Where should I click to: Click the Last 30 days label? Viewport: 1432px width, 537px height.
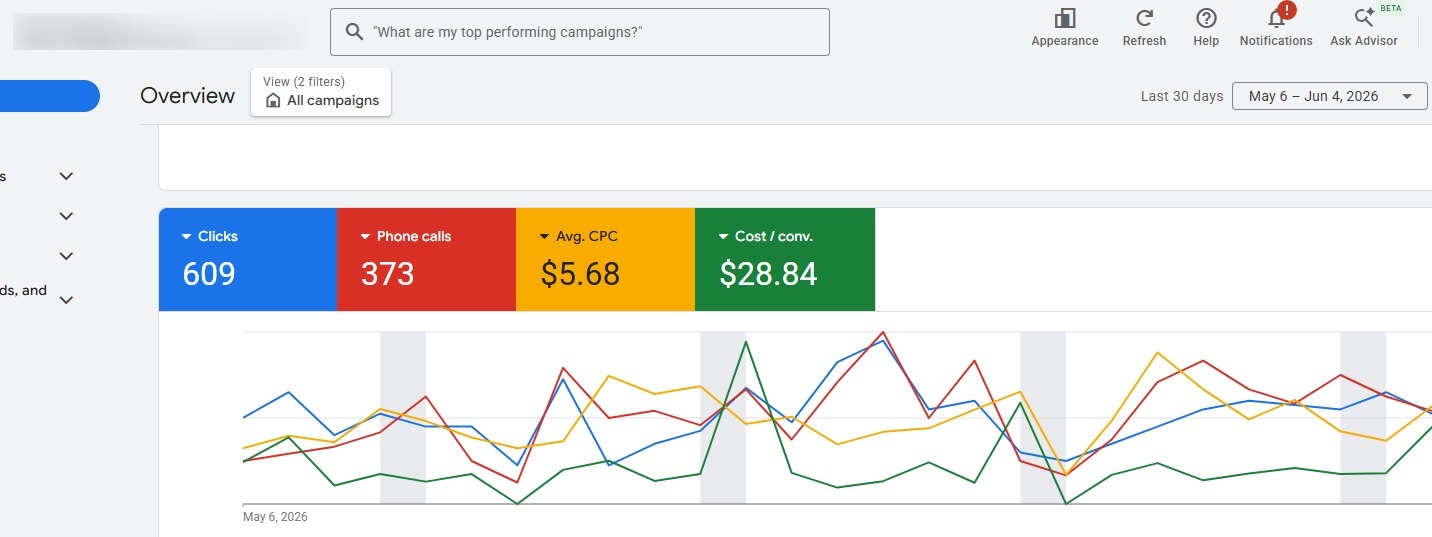1182,96
